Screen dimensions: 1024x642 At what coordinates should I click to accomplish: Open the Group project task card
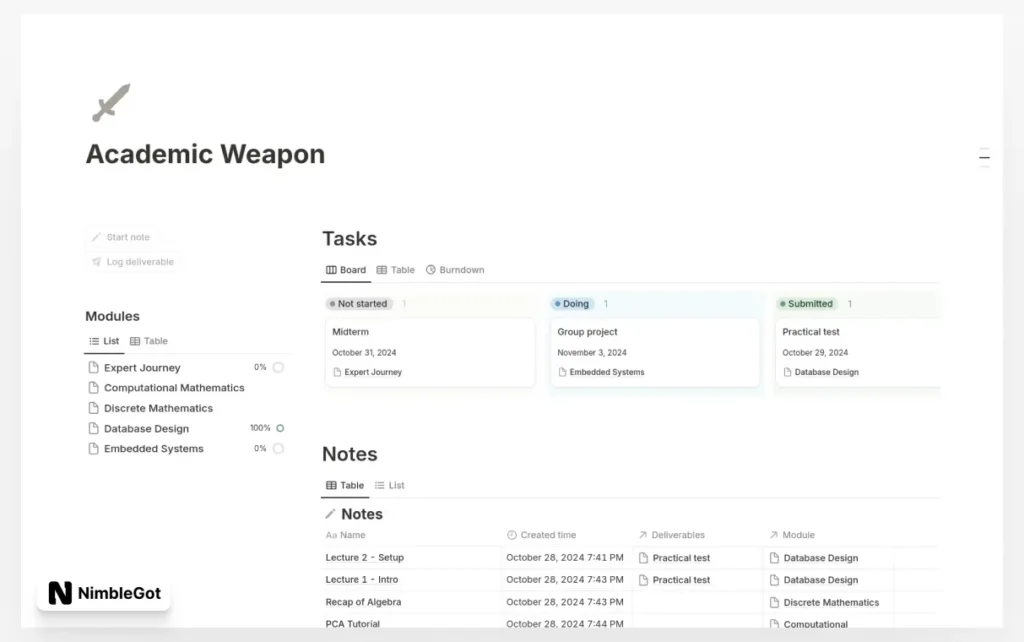coord(655,352)
